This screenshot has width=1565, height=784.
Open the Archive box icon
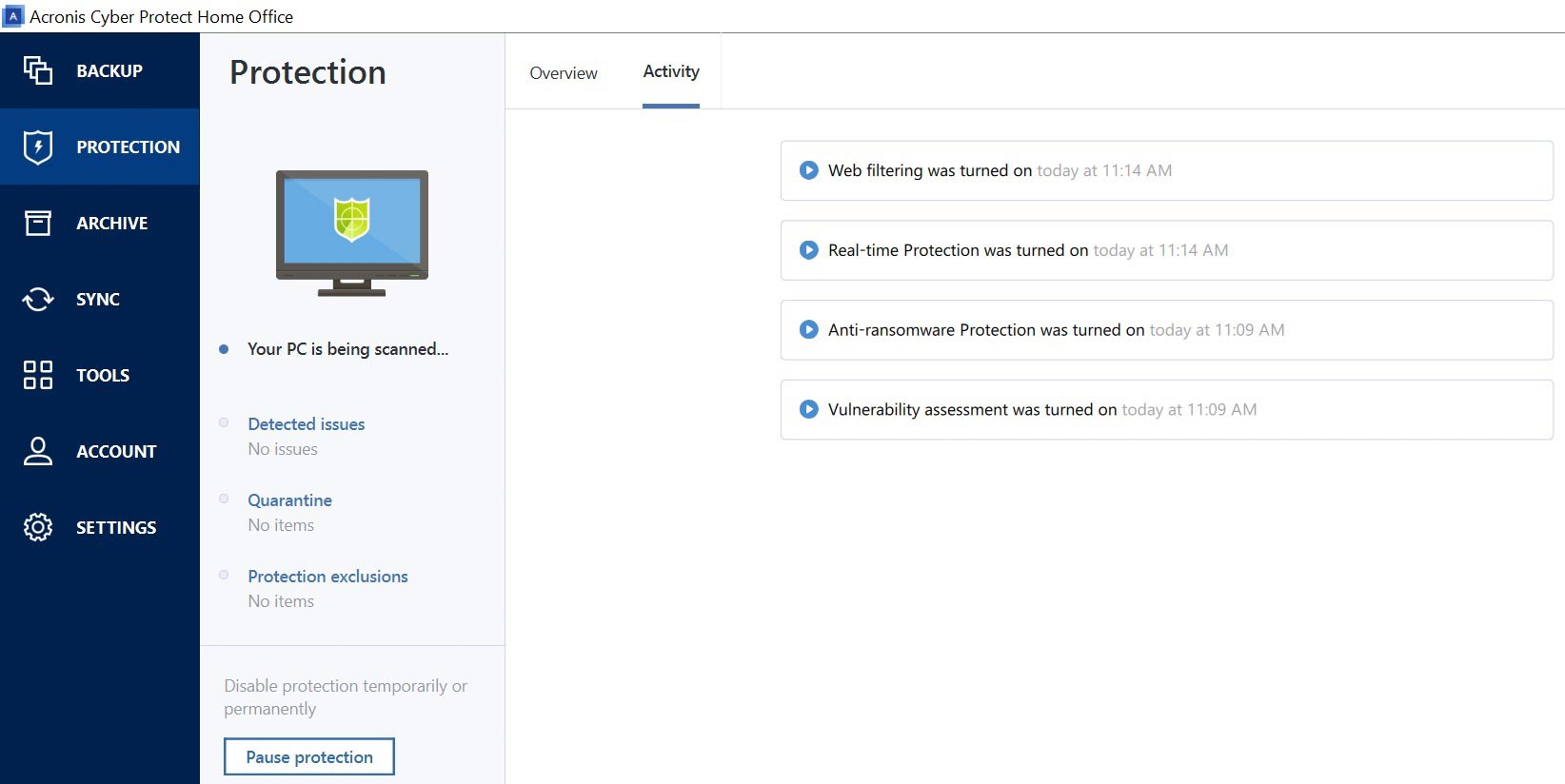point(38,223)
